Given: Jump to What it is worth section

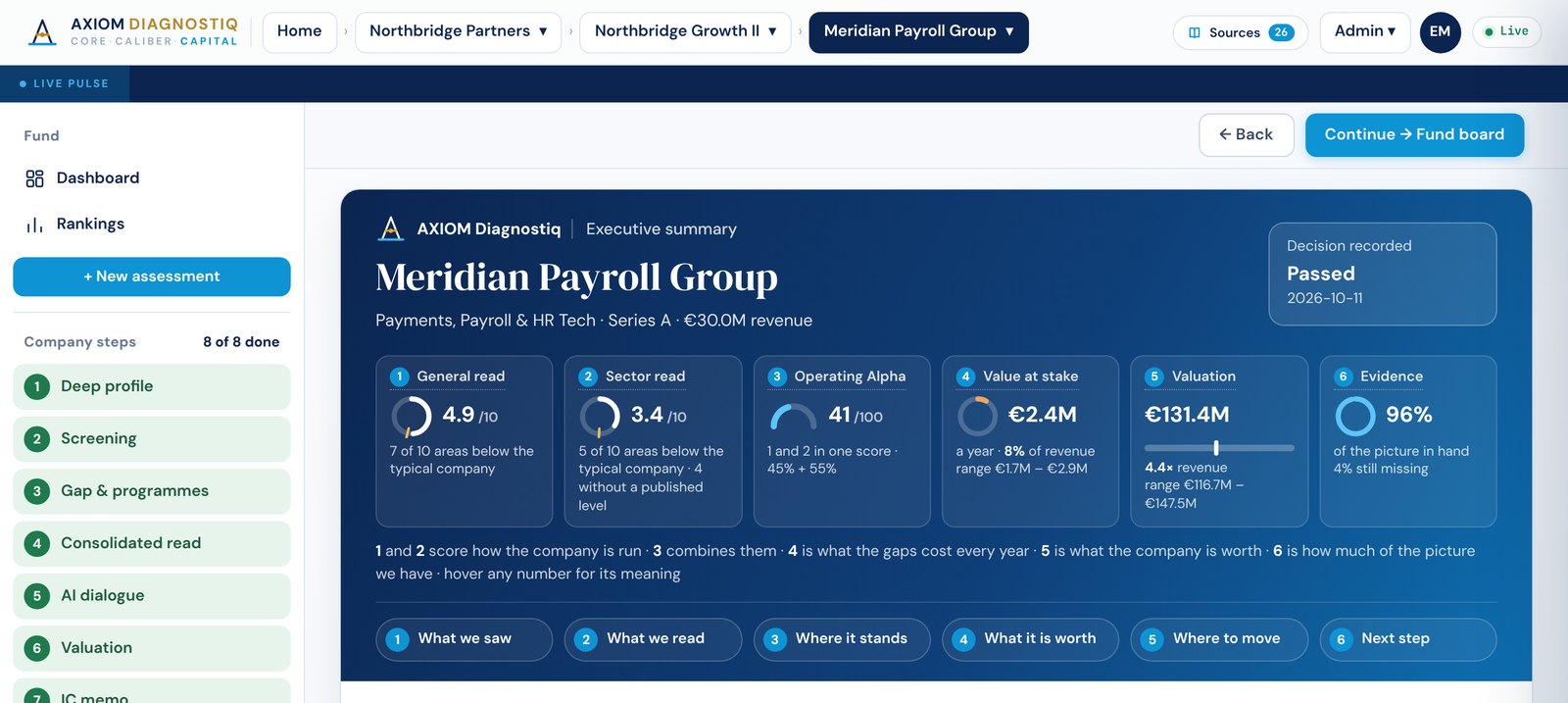Looking at the screenshot, I should [x=1030, y=639].
